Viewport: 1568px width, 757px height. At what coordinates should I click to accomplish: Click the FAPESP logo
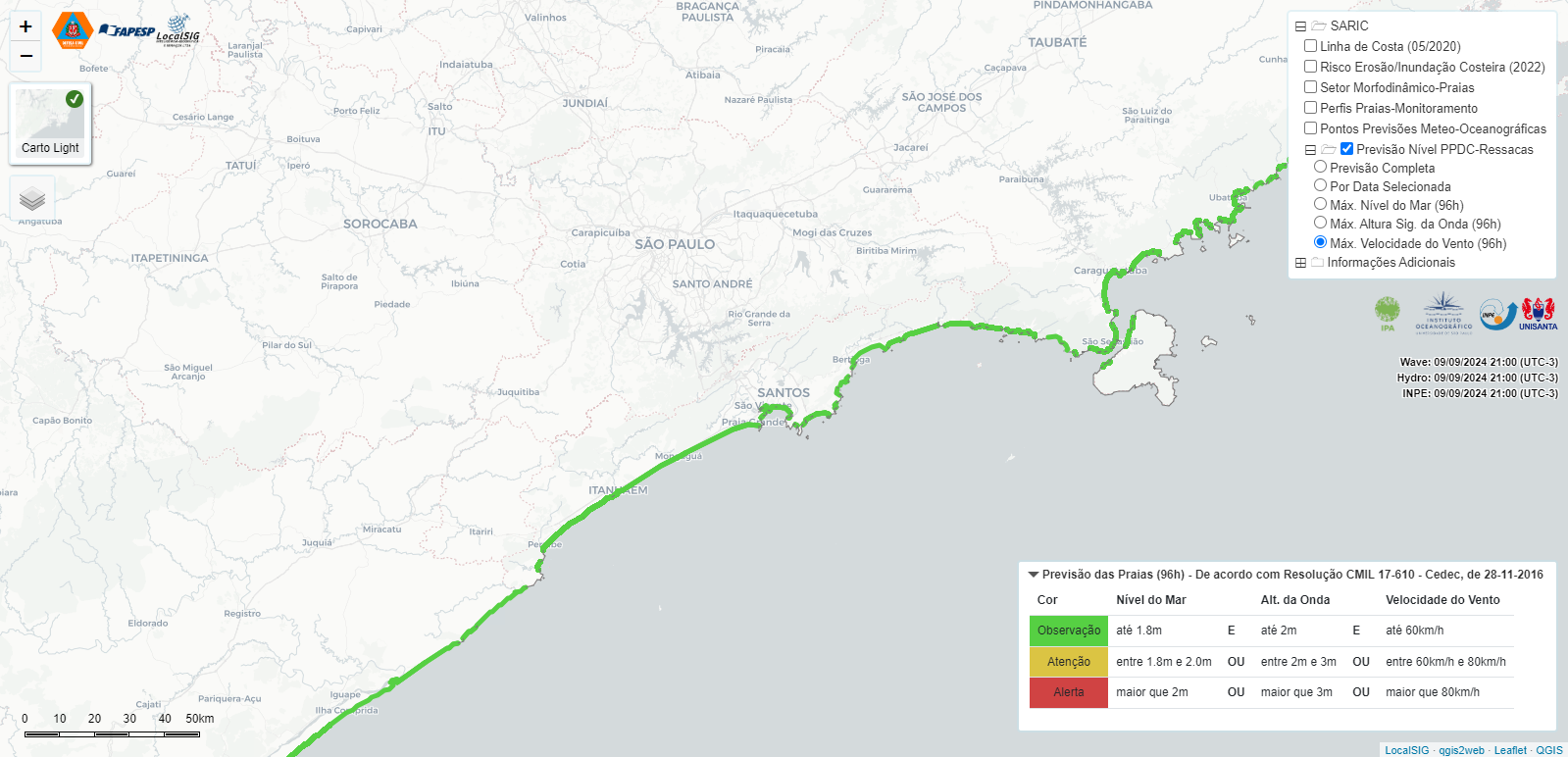pyautogui.click(x=126, y=31)
